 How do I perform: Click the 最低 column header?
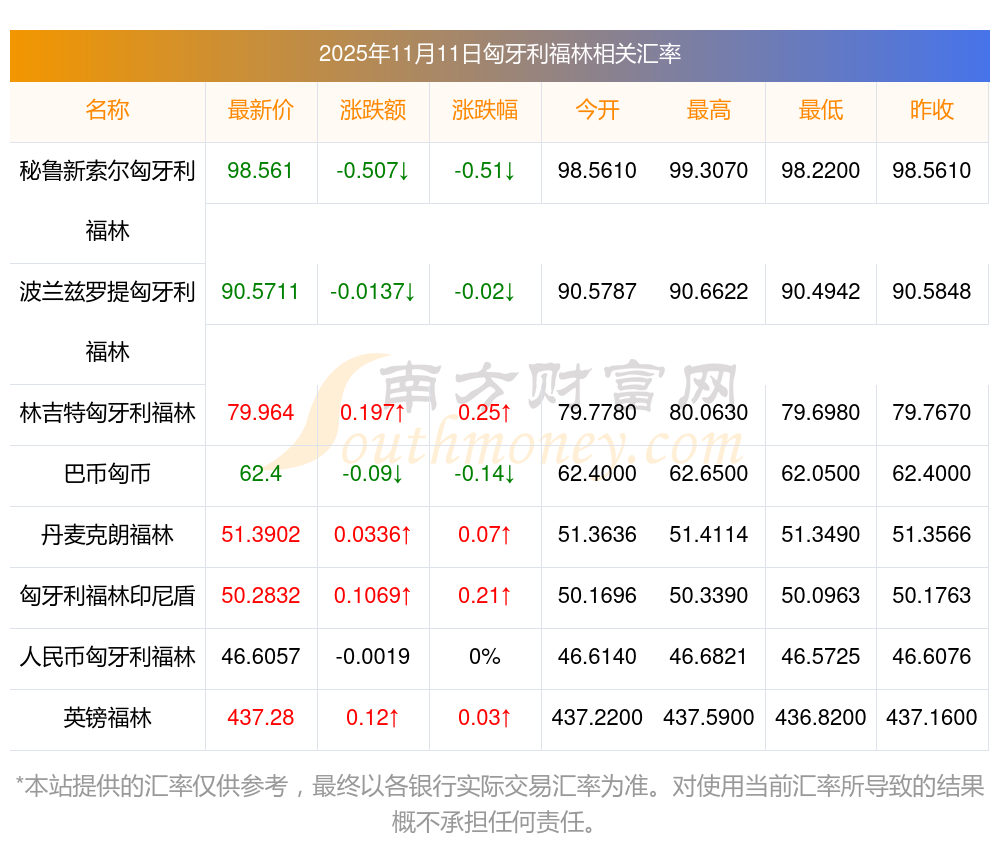coord(821,110)
